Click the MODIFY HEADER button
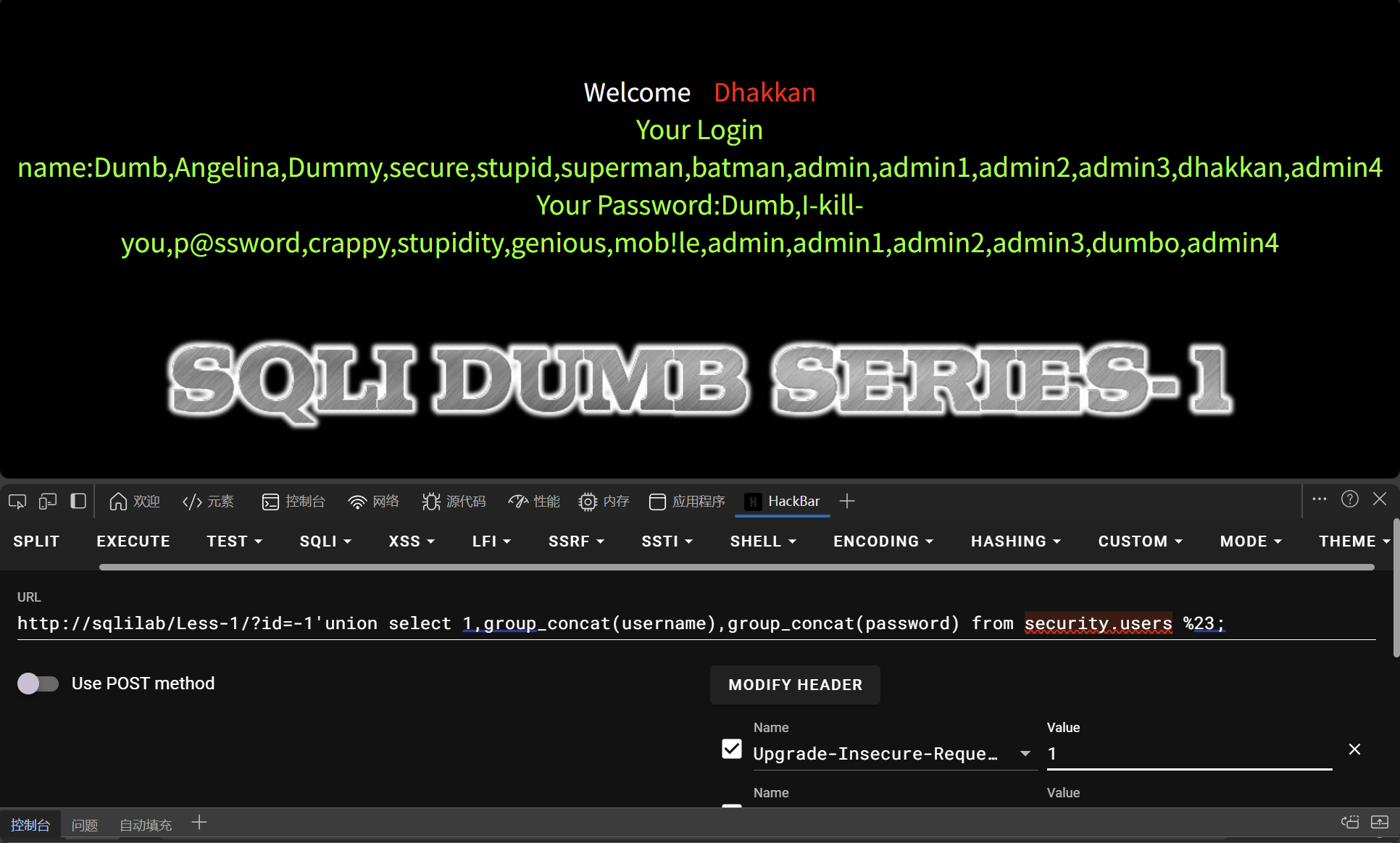 795,685
